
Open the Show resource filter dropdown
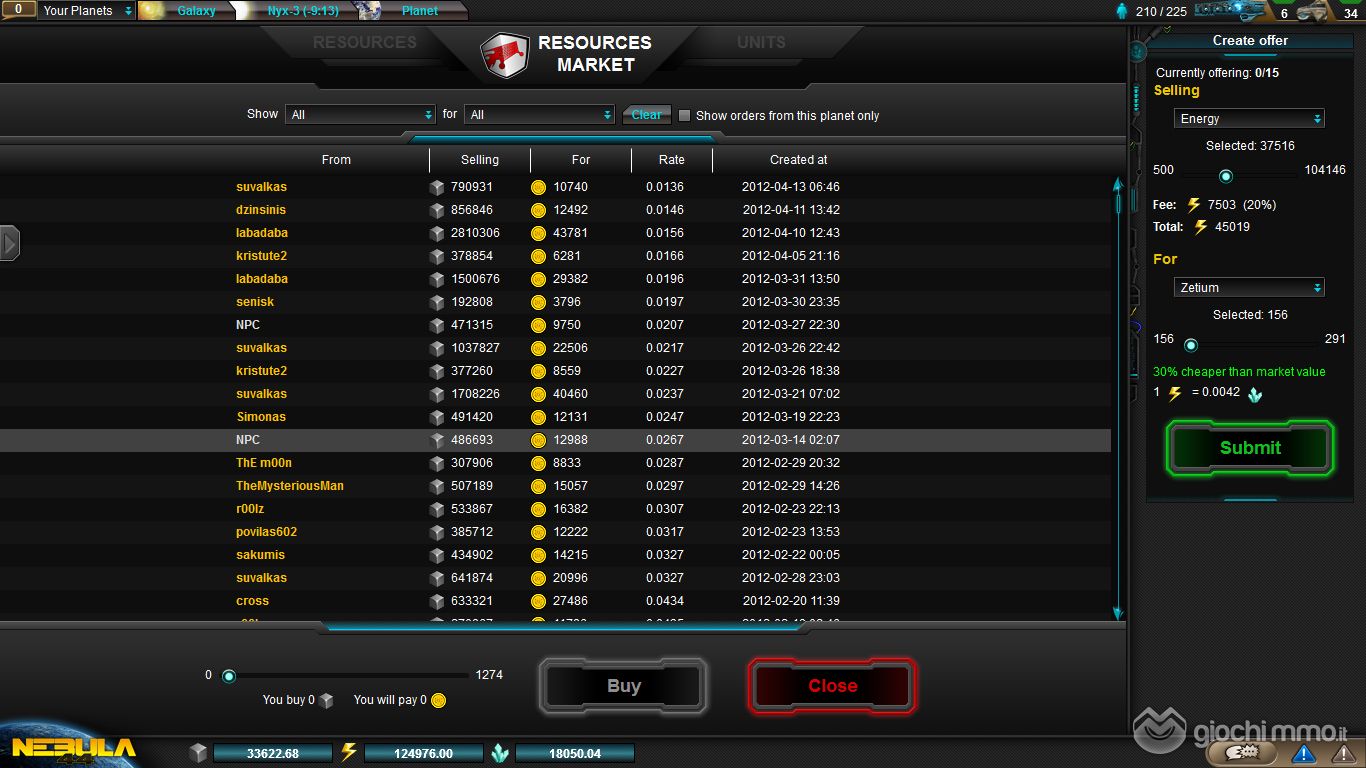pyautogui.click(x=360, y=115)
